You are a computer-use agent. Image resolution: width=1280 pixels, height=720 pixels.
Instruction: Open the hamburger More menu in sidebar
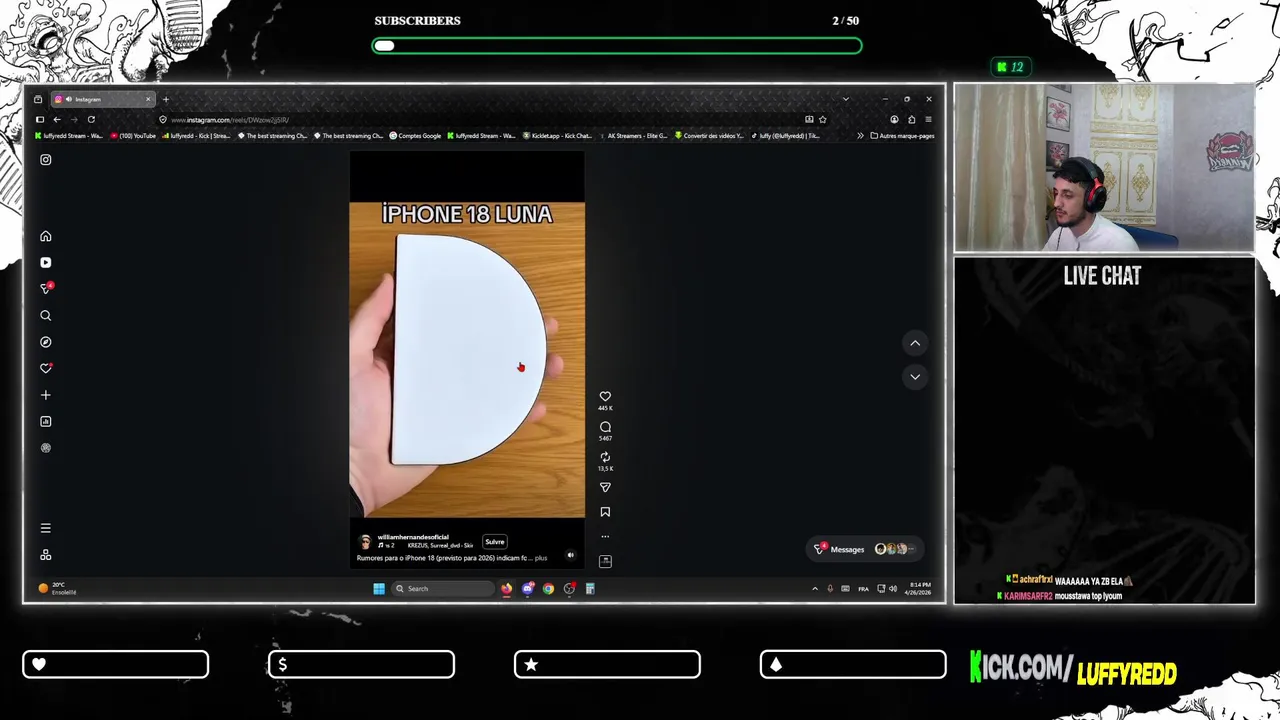coord(45,528)
